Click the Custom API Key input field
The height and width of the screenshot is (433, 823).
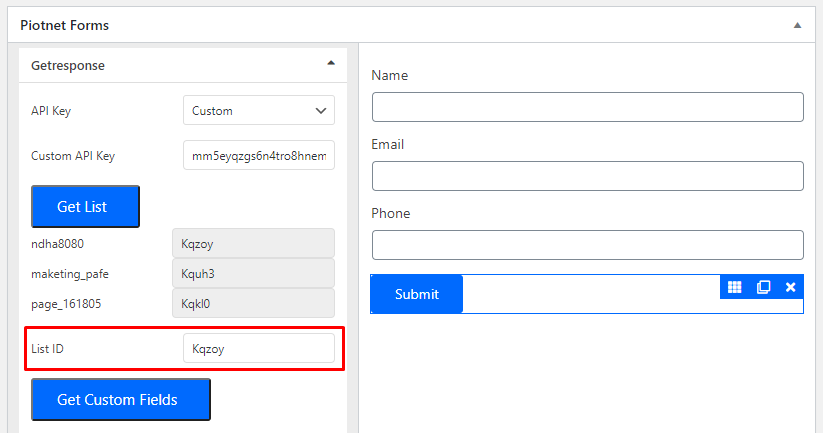[259, 155]
